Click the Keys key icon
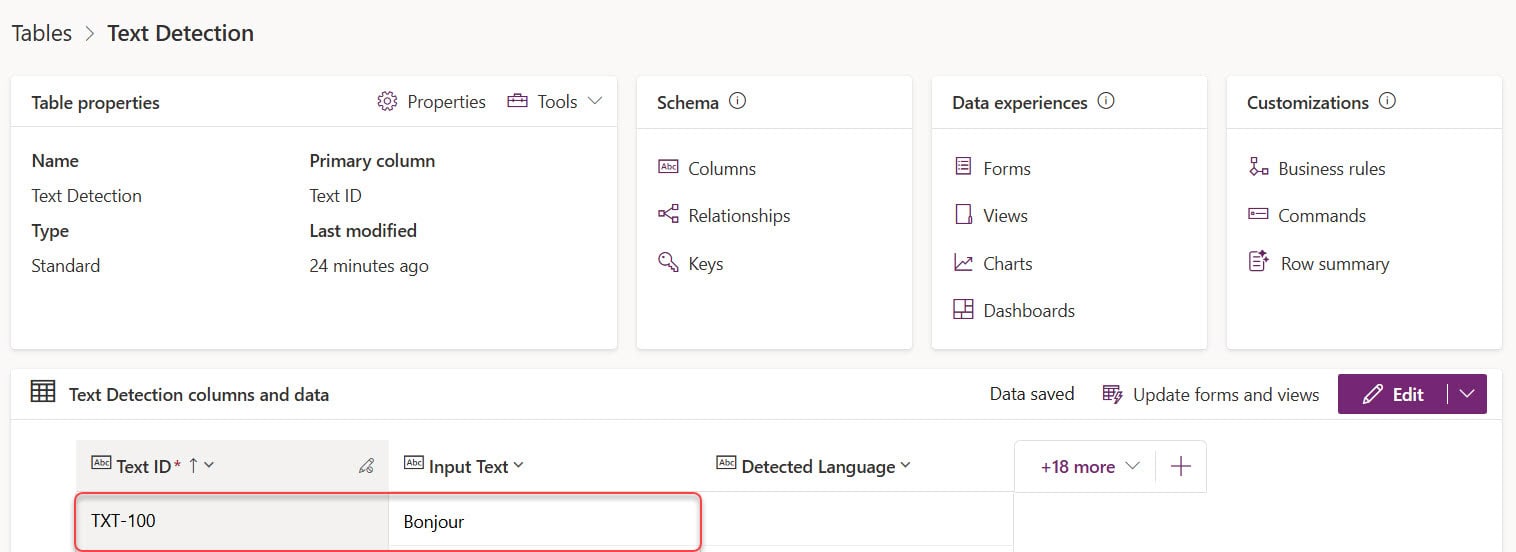Image resolution: width=1516 pixels, height=552 pixels. tap(668, 262)
